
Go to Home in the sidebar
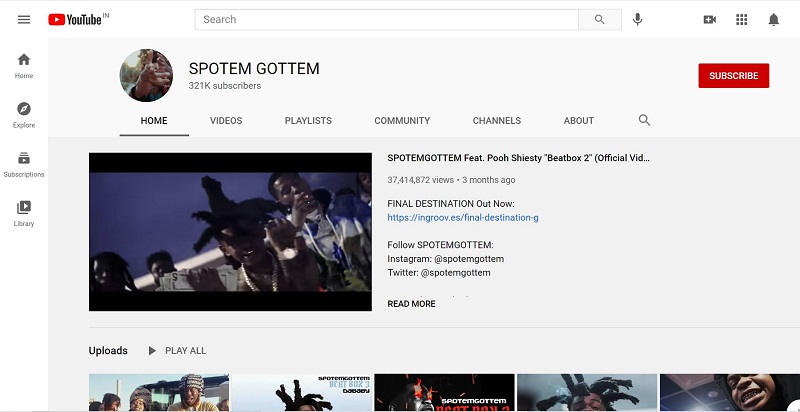point(24,66)
